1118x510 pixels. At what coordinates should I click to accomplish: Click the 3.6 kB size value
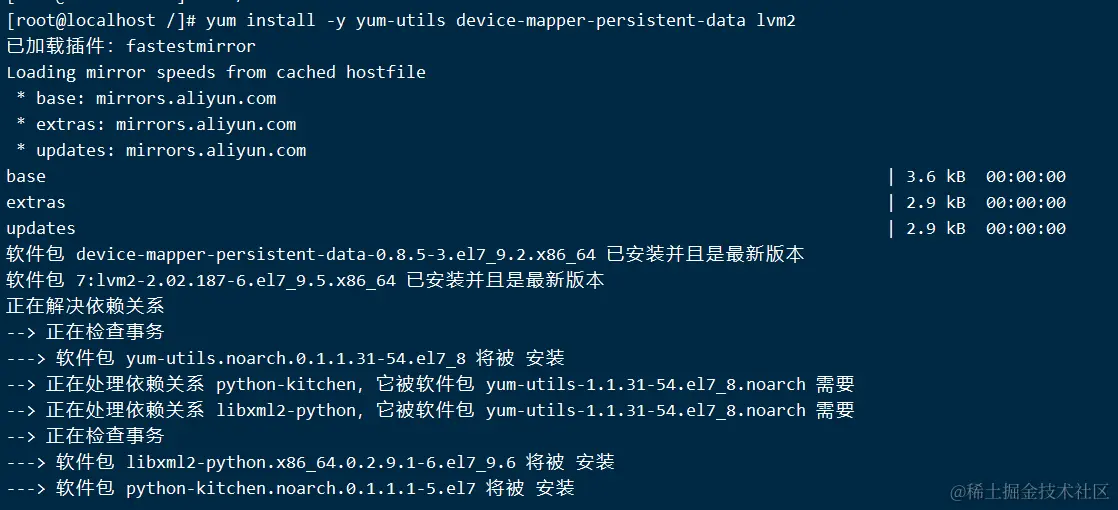pos(935,176)
